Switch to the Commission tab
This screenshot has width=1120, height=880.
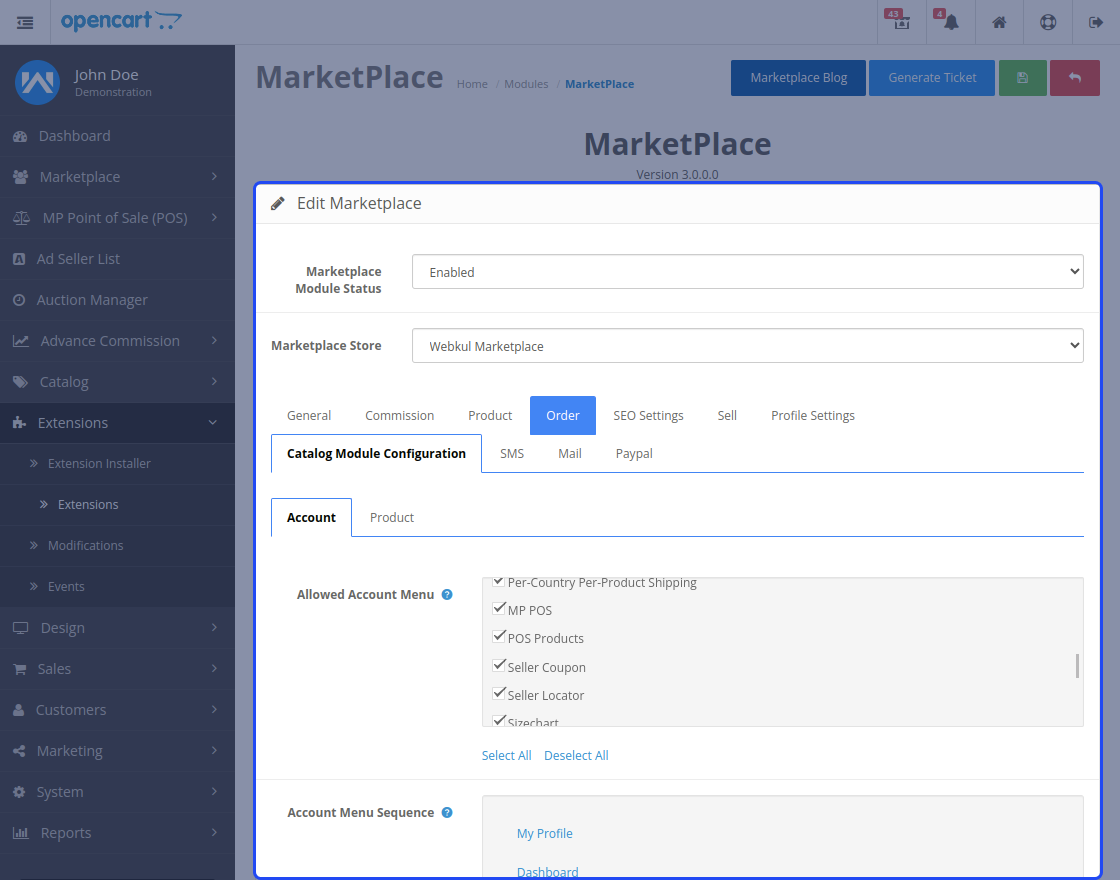pos(399,416)
